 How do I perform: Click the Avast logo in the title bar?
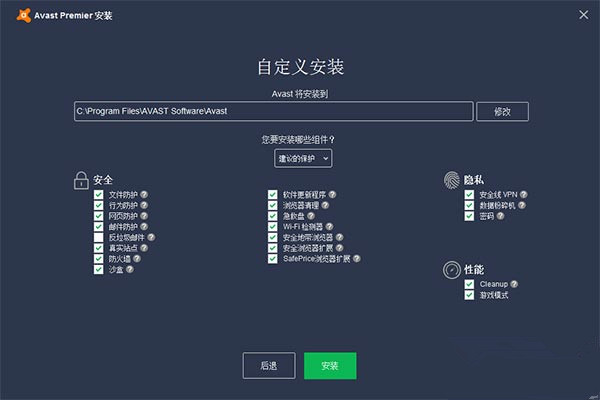tap(24, 15)
